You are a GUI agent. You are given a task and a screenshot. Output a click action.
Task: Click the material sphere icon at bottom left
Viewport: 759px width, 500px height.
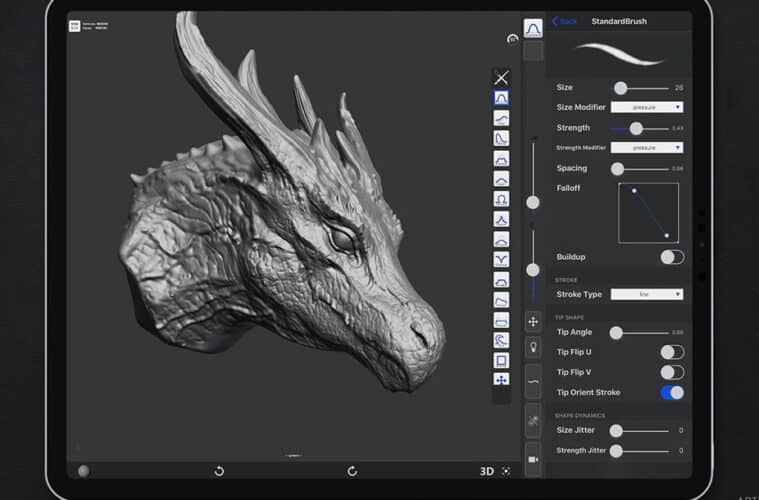tap(83, 471)
